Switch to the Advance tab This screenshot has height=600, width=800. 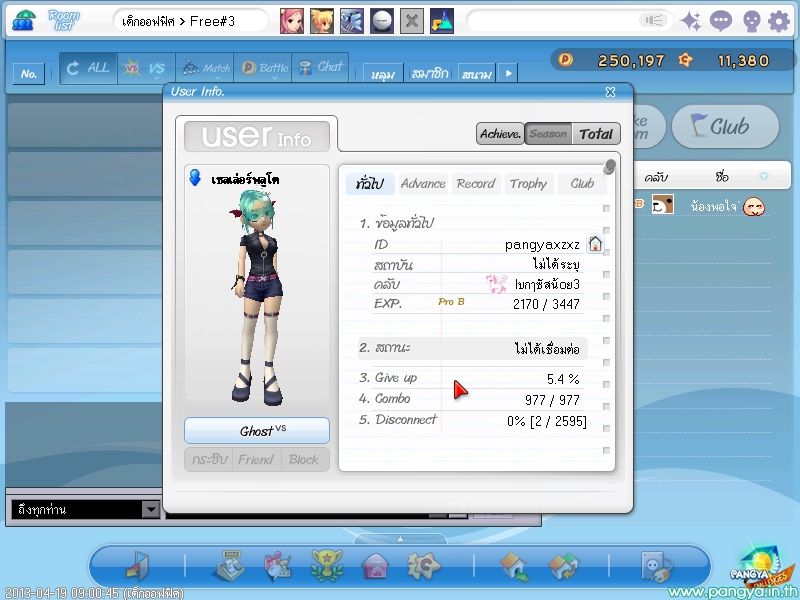tap(423, 184)
